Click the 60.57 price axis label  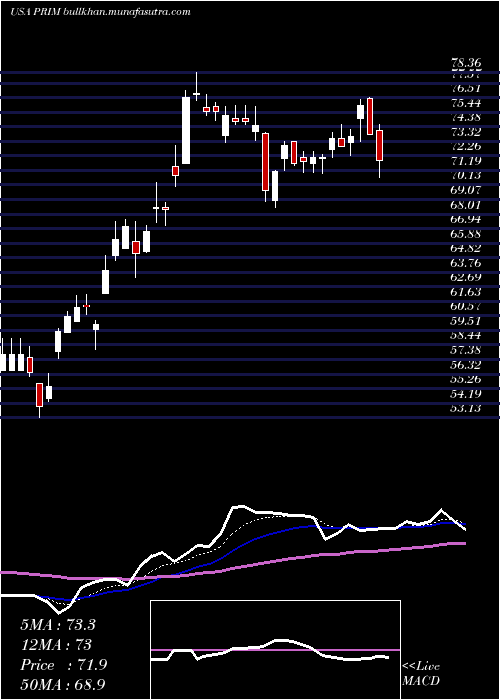point(466,306)
